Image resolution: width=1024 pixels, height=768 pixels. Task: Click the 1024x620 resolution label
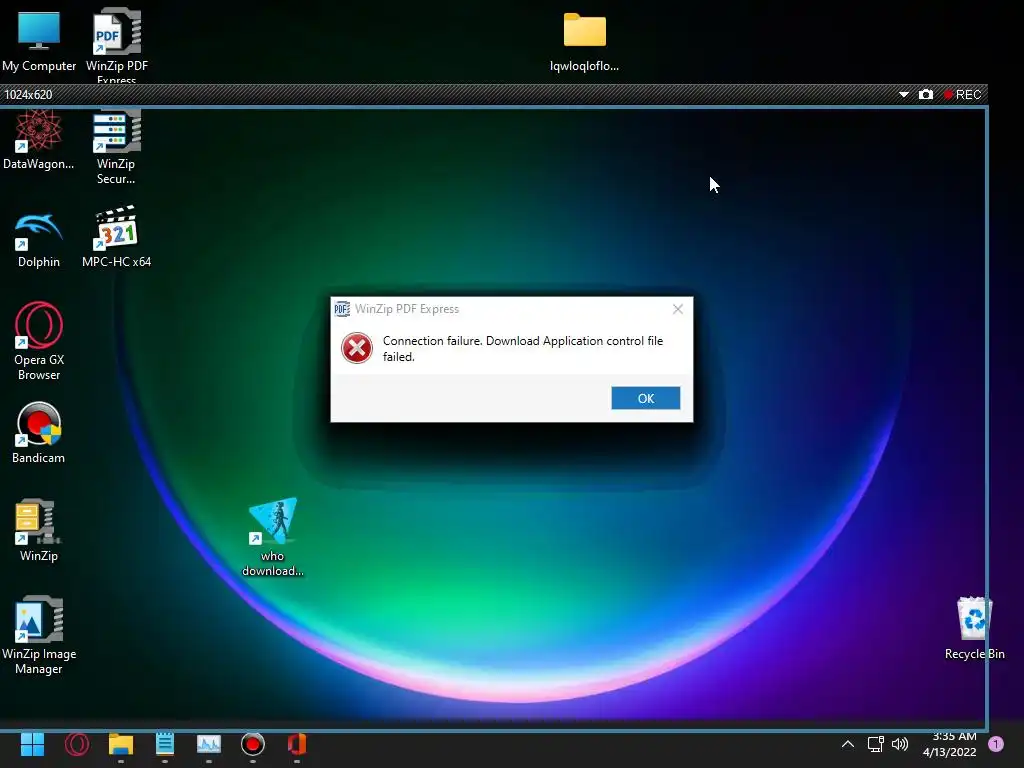pyautogui.click(x=29, y=95)
